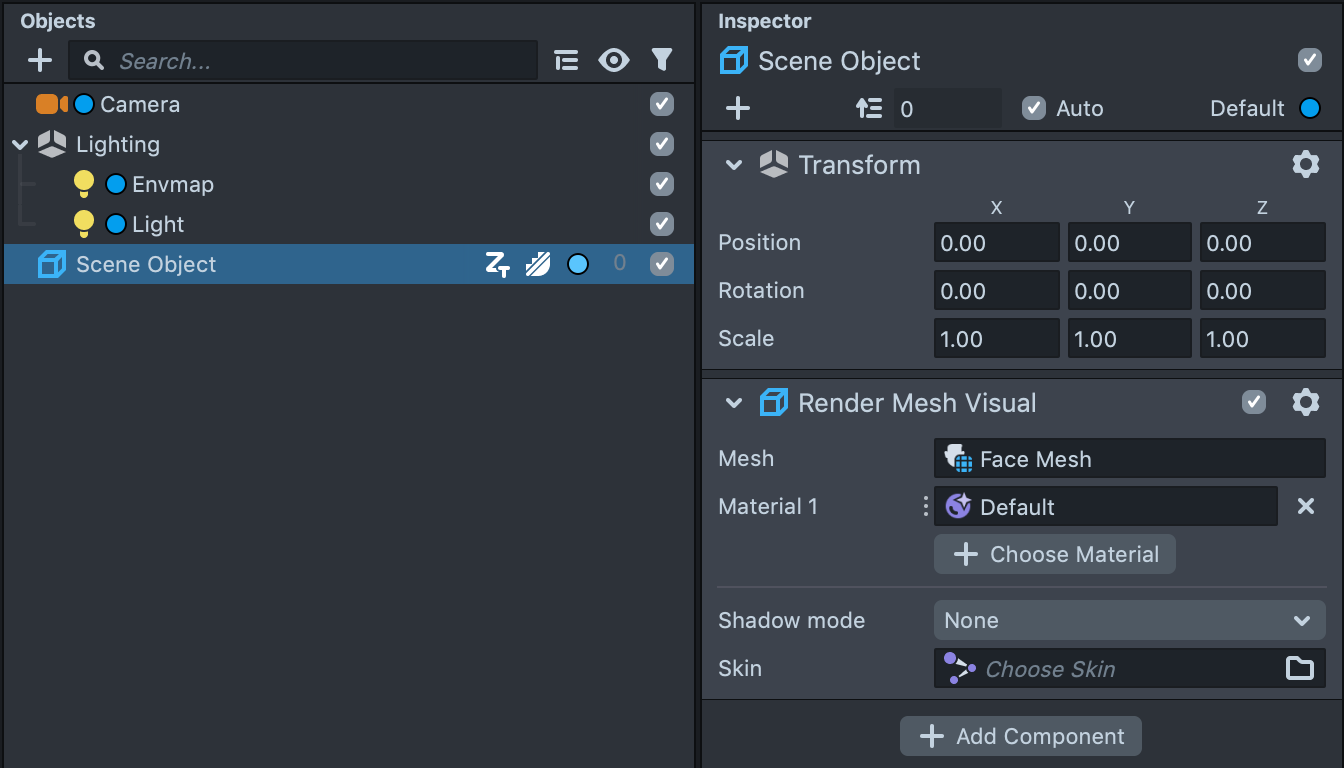Toggle hierarchy list view icon
1344x768 pixels.
[x=566, y=61]
